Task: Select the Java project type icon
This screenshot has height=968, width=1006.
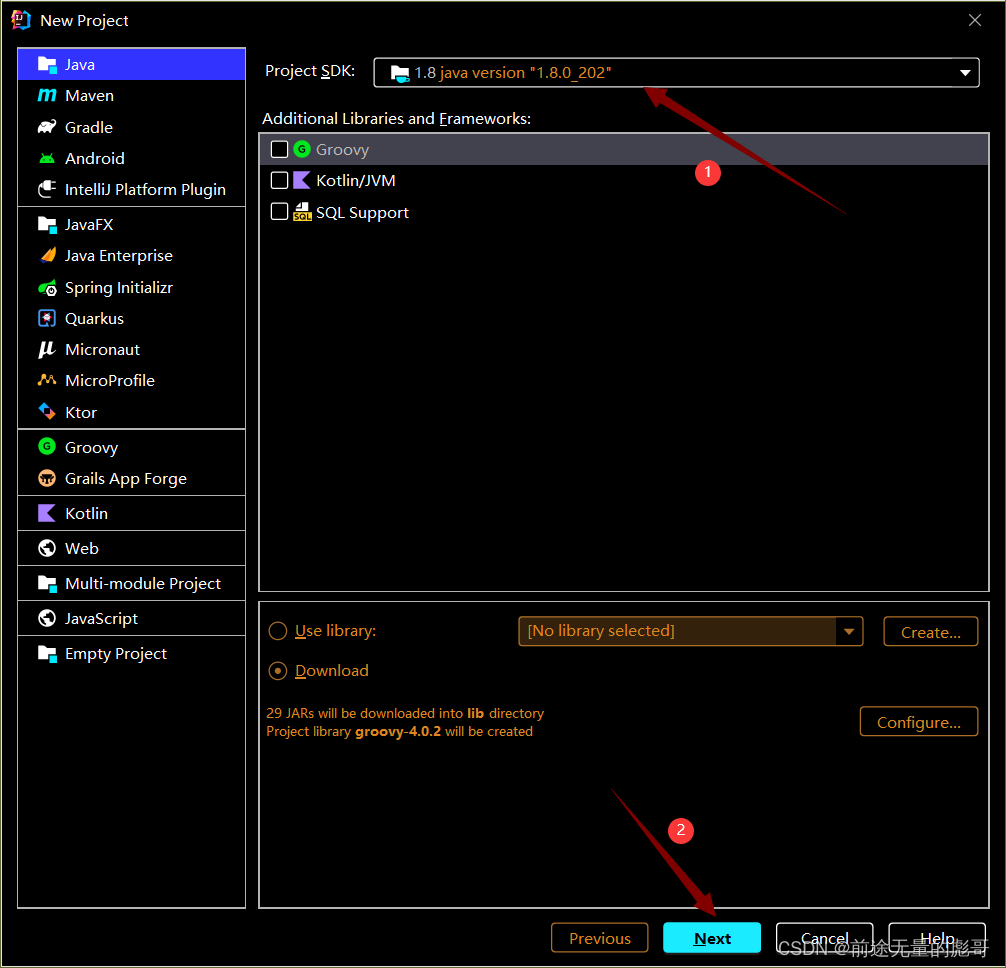Action: coord(47,64)
